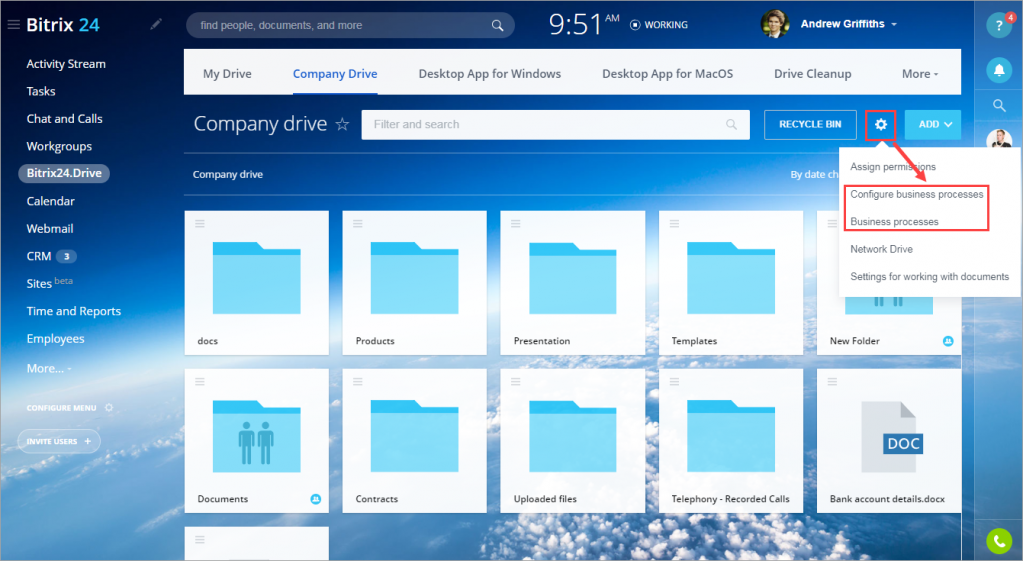
Task: Click the pencil edit icon in the sidebar header
Action: click(x=156, y=24)
